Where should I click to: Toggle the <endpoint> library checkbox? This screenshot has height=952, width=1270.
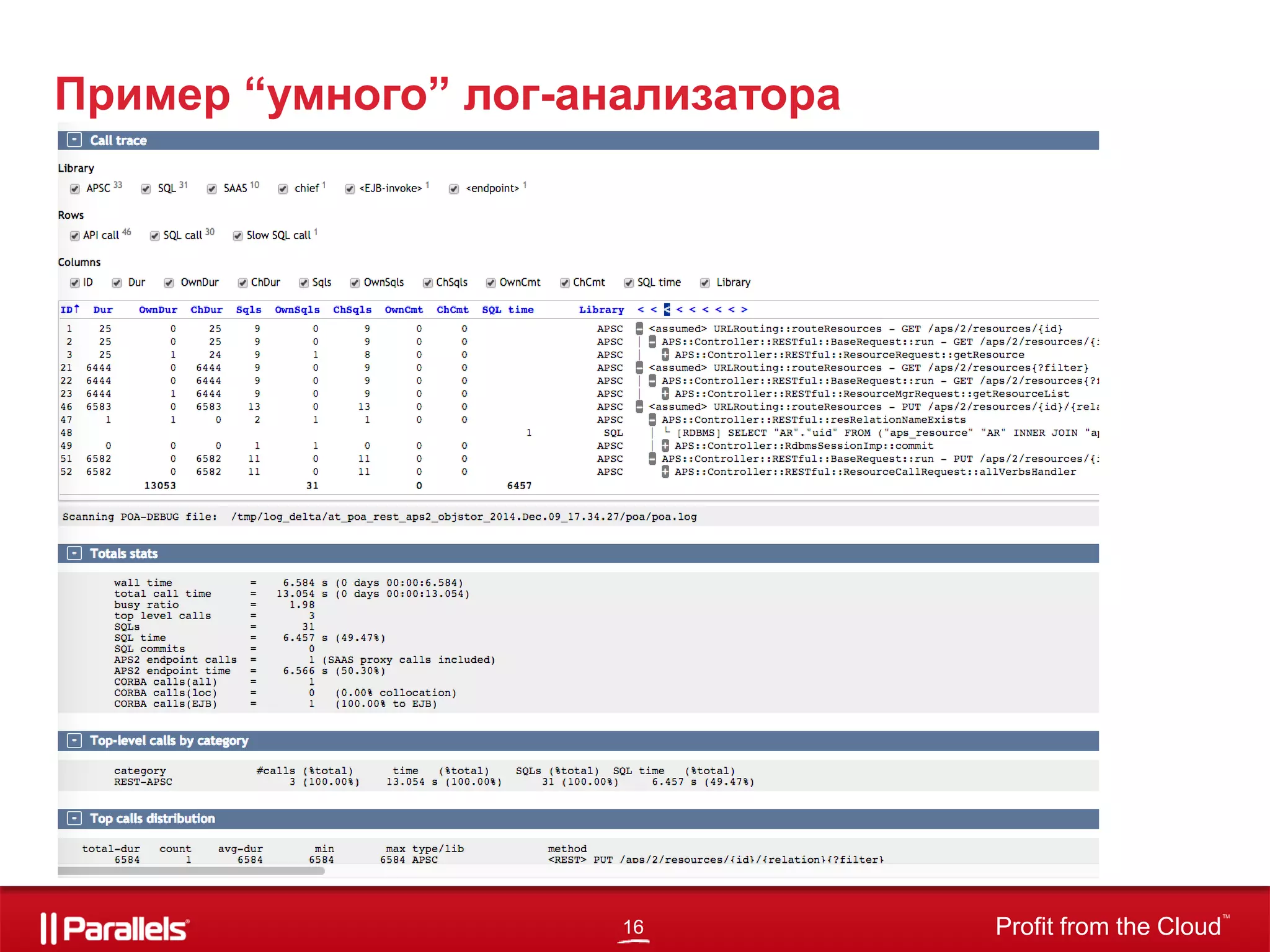454,189
